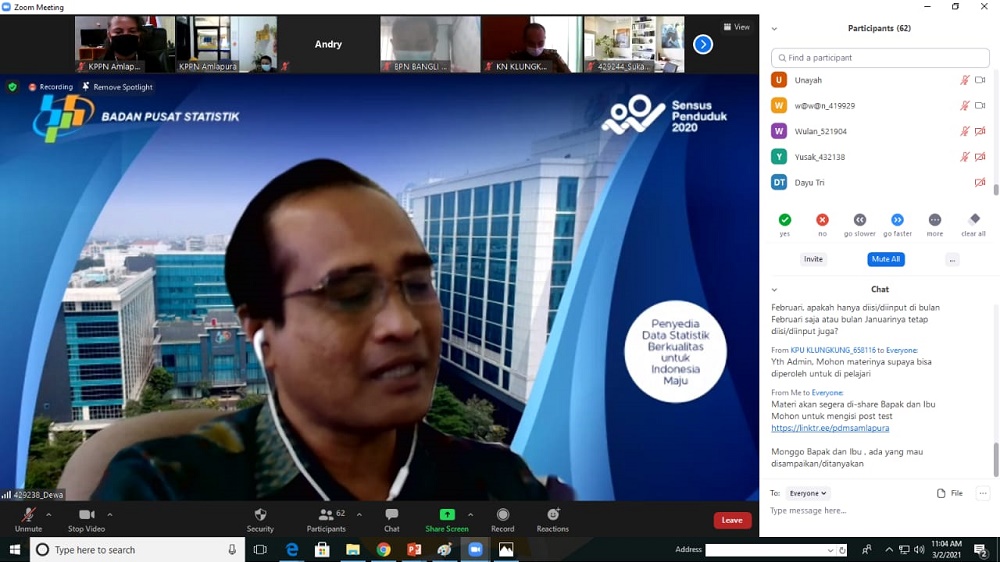Focus the Find a participant search box

coord(880,57)
